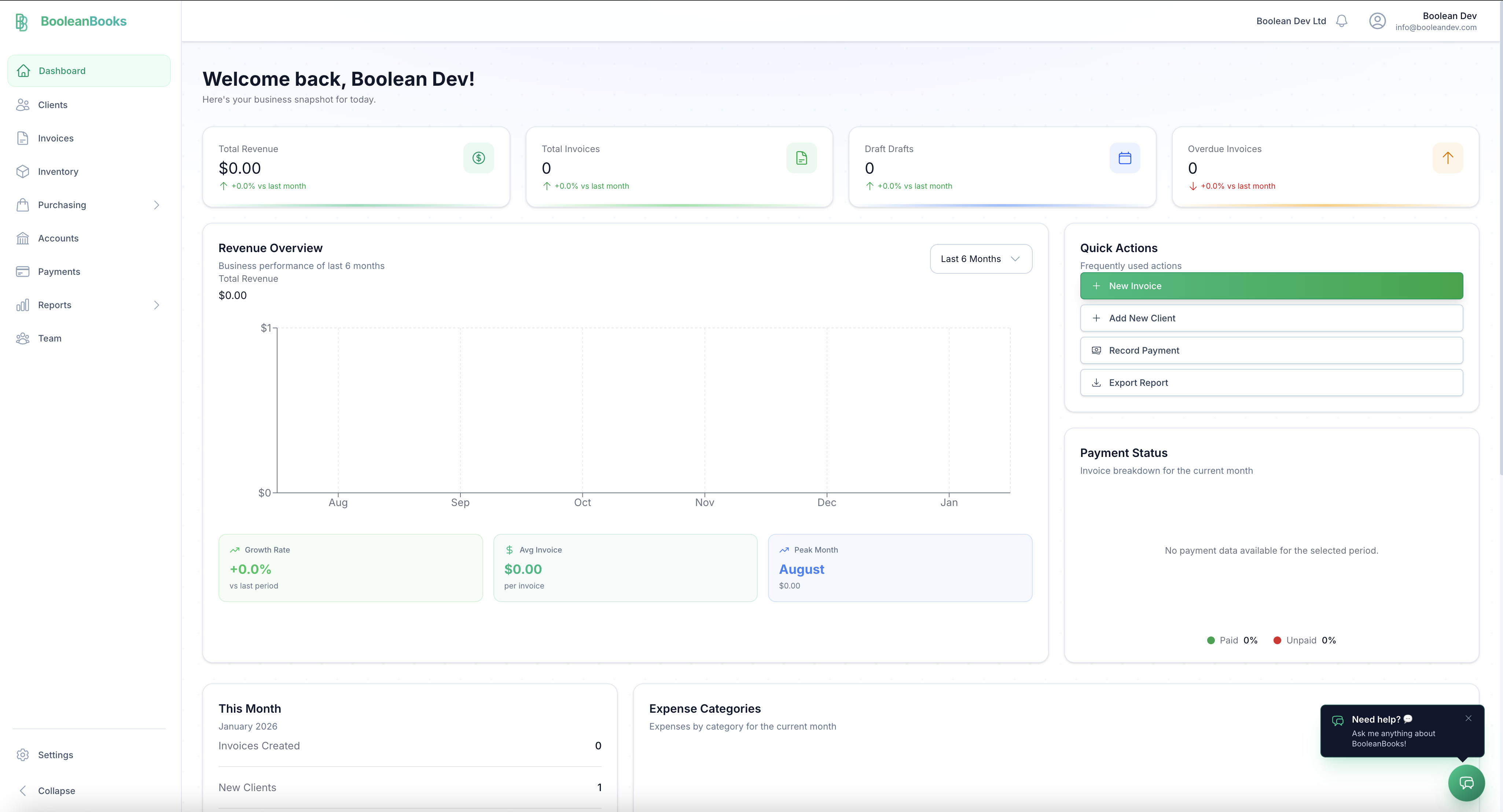The height and width of the screenshot is (812, 1503).
Task: Open Settings from the sidebar
Action: (x=55, y=755)
